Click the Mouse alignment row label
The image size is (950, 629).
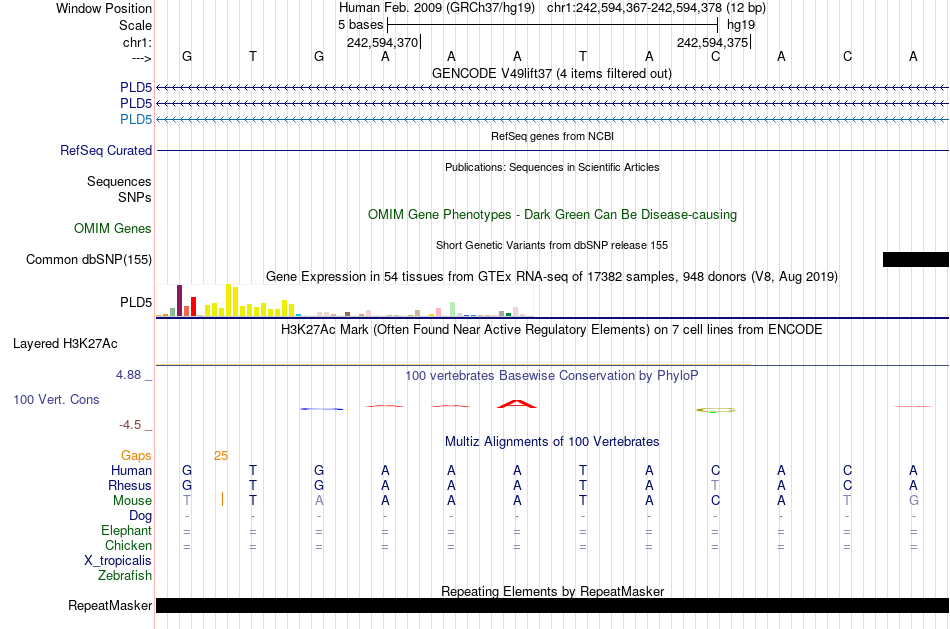click(132, 501)
